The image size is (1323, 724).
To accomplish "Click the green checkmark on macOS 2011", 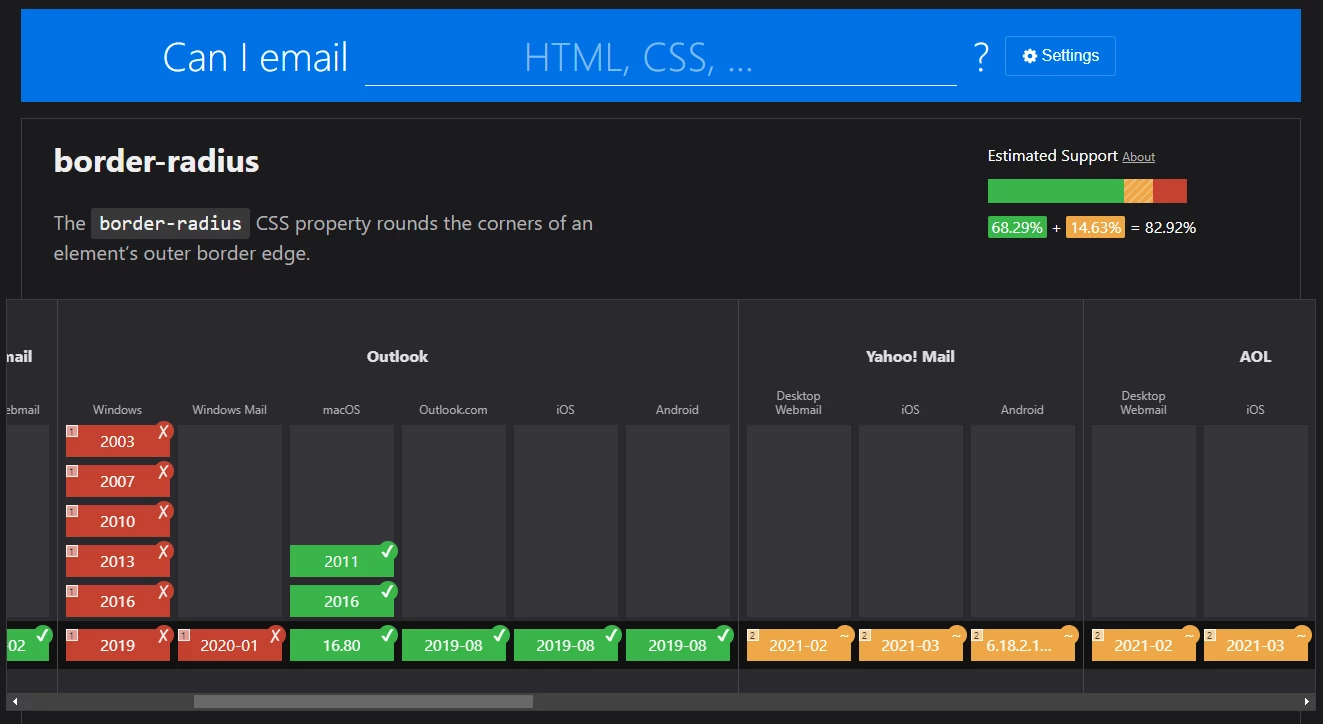I will [388, 551].
